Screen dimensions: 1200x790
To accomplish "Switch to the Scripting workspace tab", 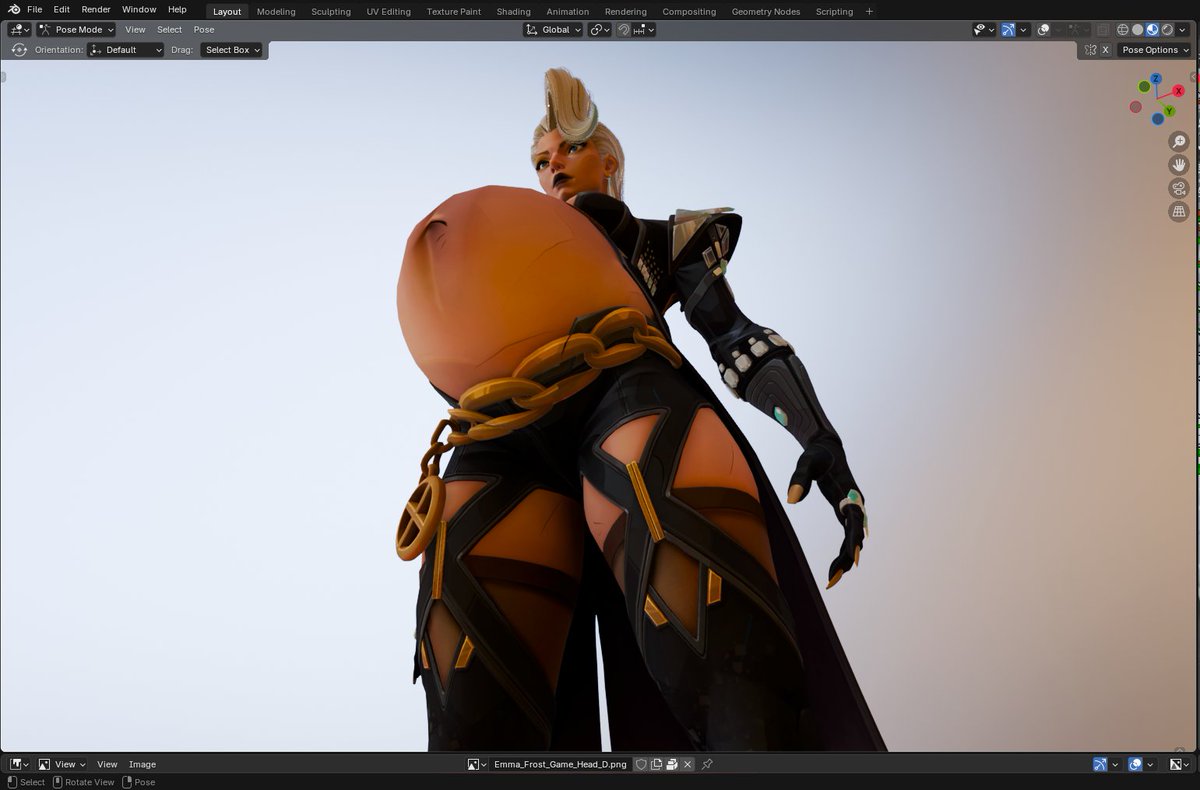I will 834,12.
